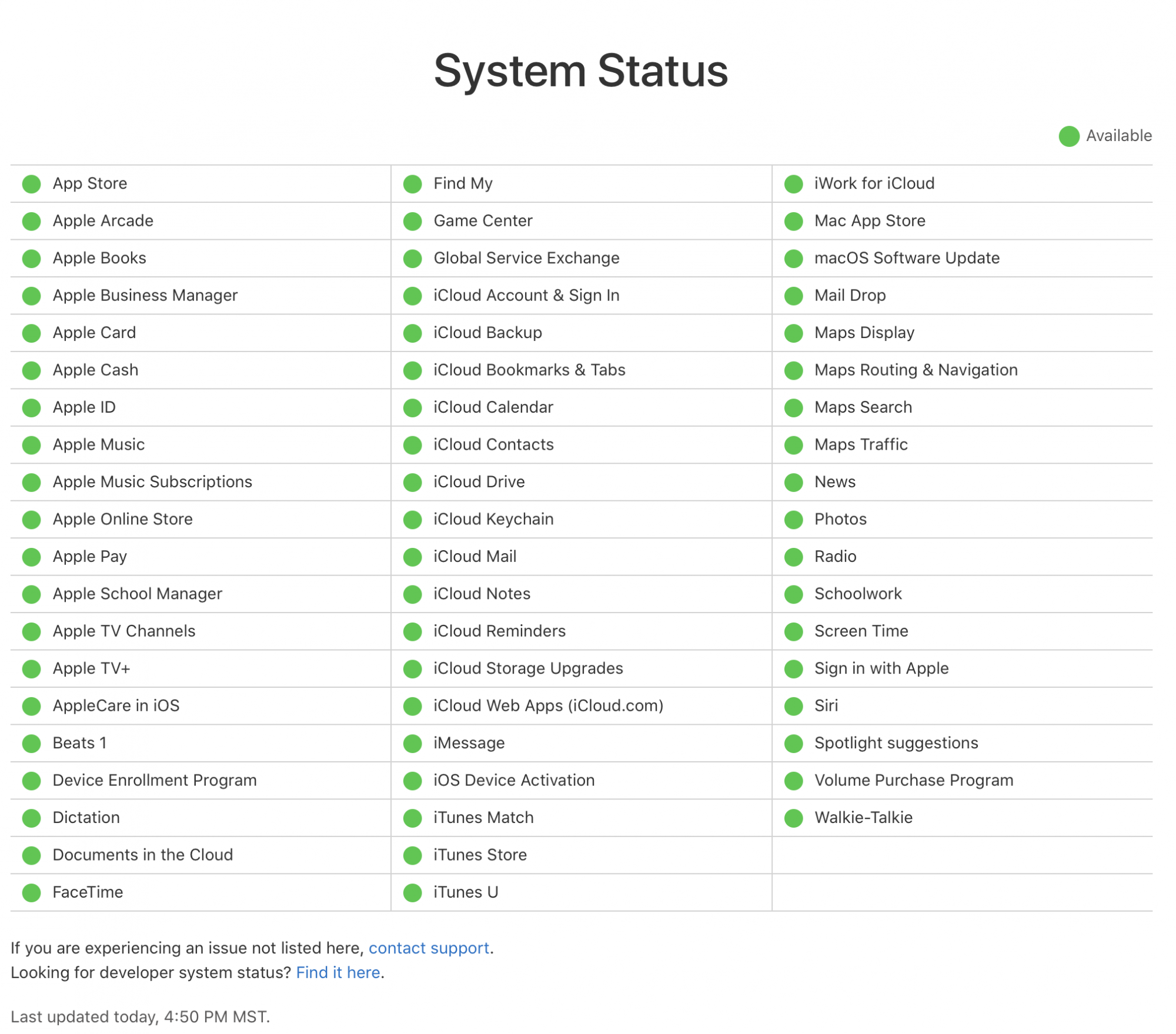This screenshot has width=1176, height=1034.
Task: Click the Available legend green dot
Action: (1069, 136)
